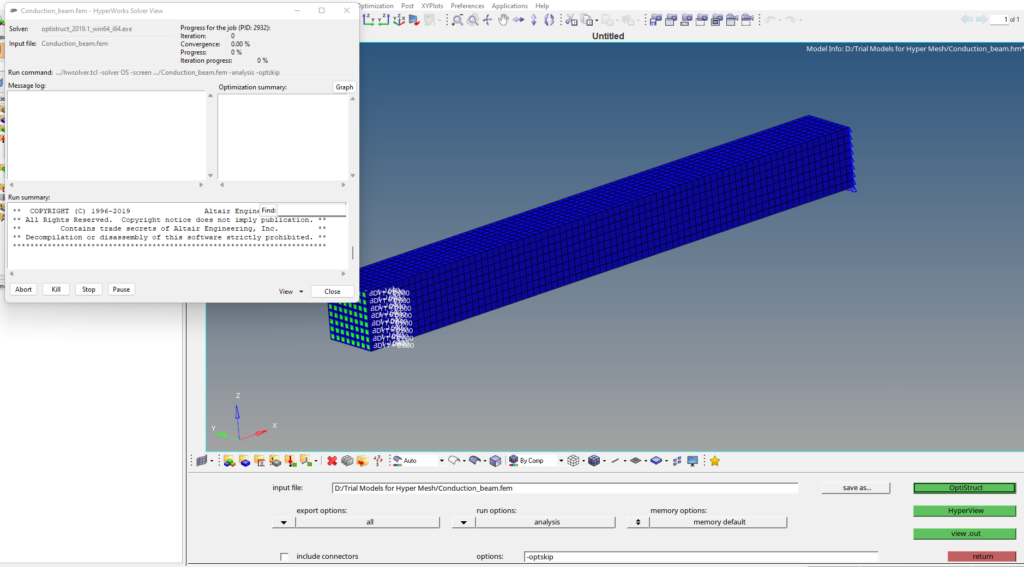The image size is (1024, 567).
Task: Click the shaded cube geometry style icon
Action: (495, 461)
